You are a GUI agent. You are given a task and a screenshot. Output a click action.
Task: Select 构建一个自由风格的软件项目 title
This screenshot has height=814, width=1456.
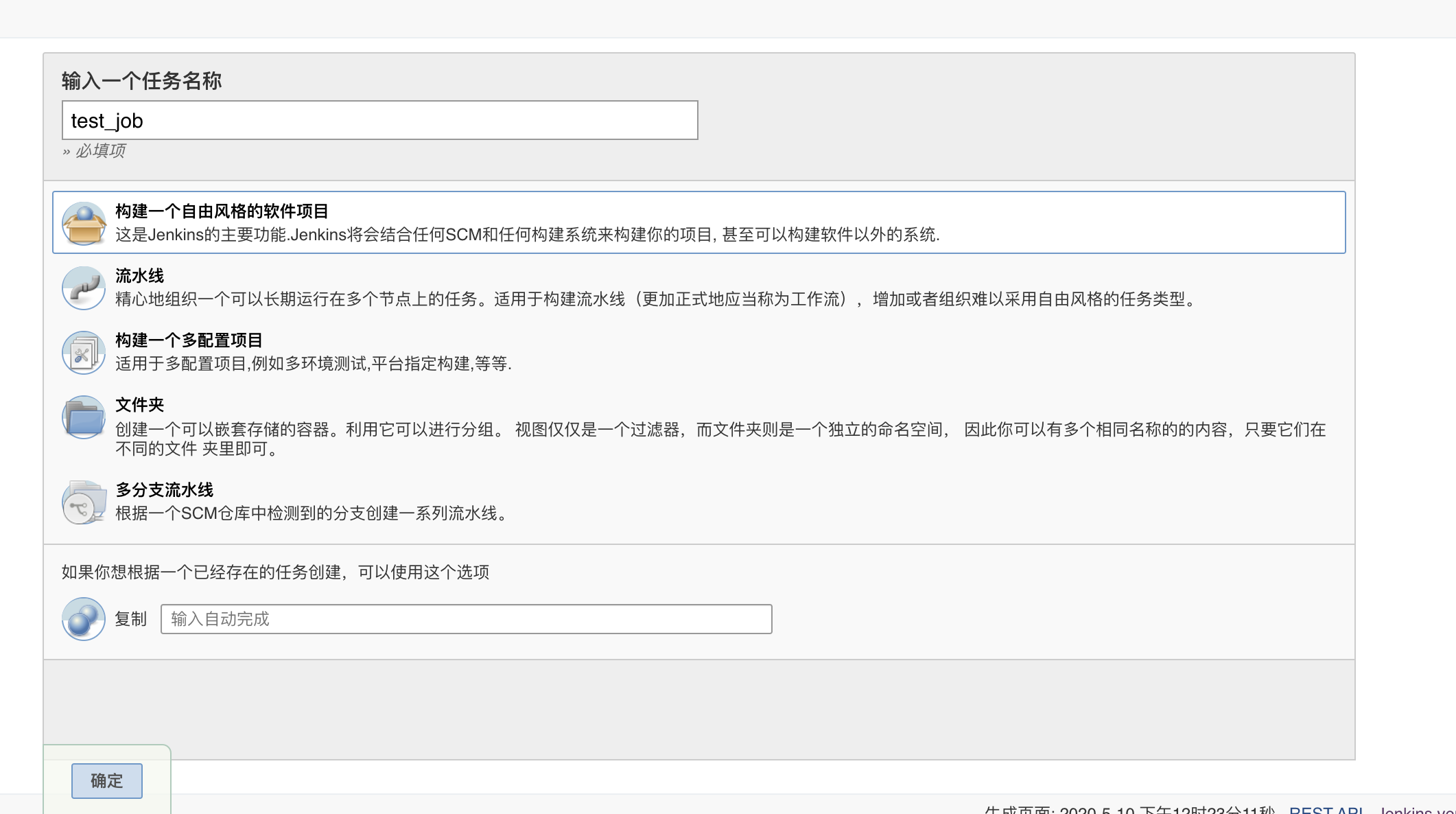click(x=222, y=211)
